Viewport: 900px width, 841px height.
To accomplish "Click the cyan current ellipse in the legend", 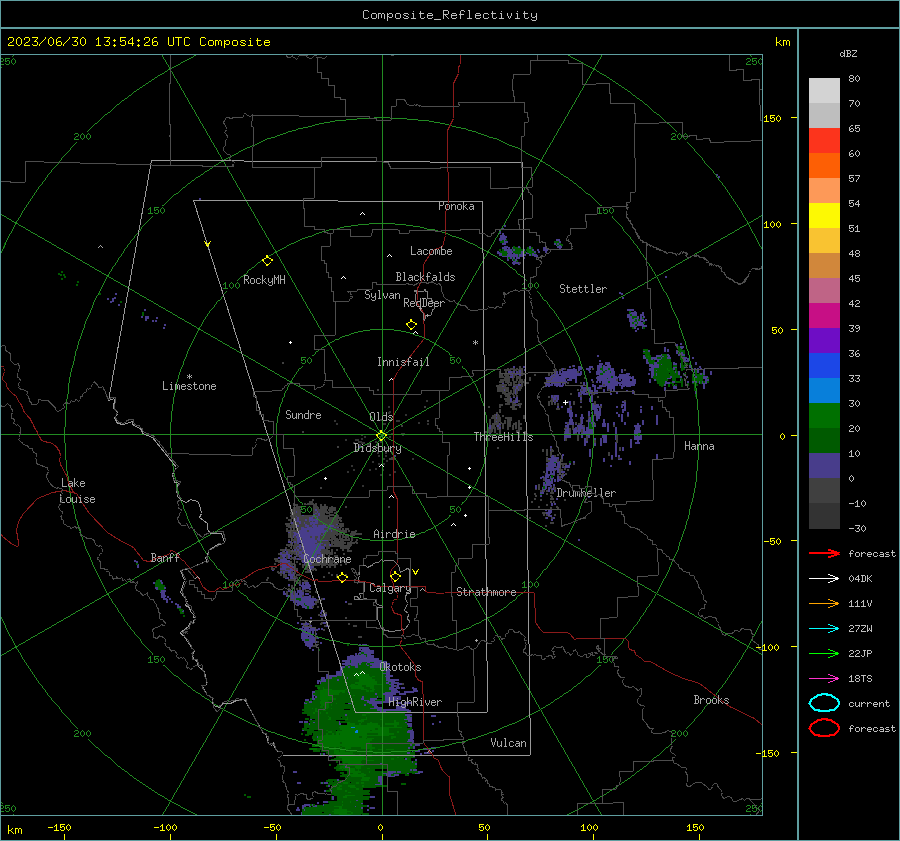I will (x=824, y=703).
